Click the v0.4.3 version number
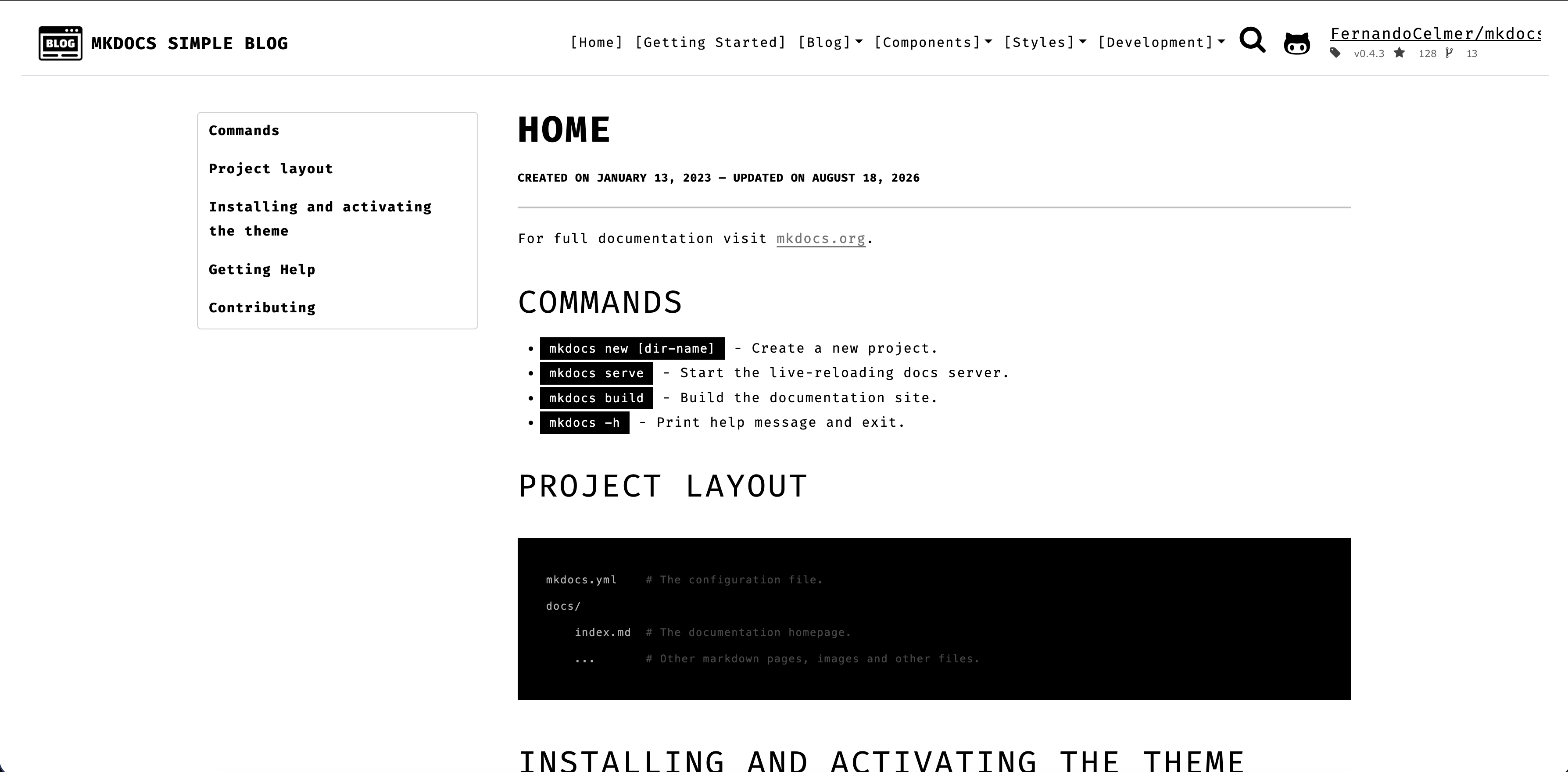This screenshot has height=772, width=1568. coord(1369,54)
